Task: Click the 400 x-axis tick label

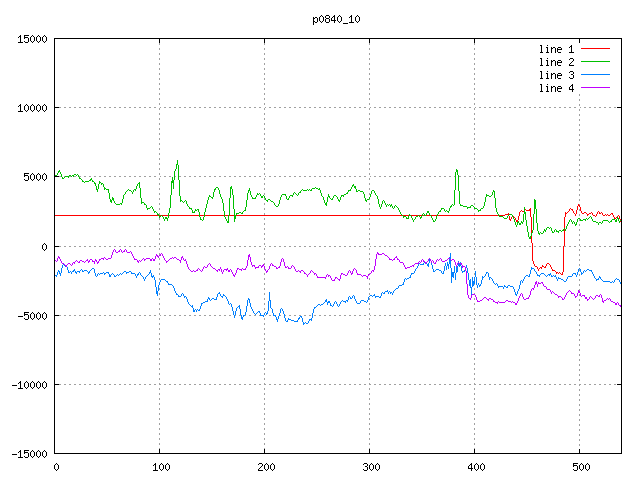Action: [x=475, y=467]
